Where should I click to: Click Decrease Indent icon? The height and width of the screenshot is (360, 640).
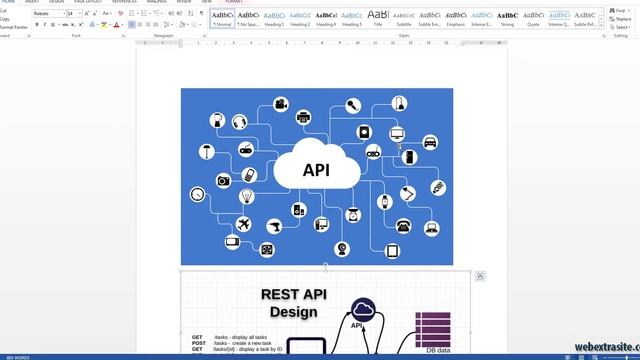tap(171, 13)
